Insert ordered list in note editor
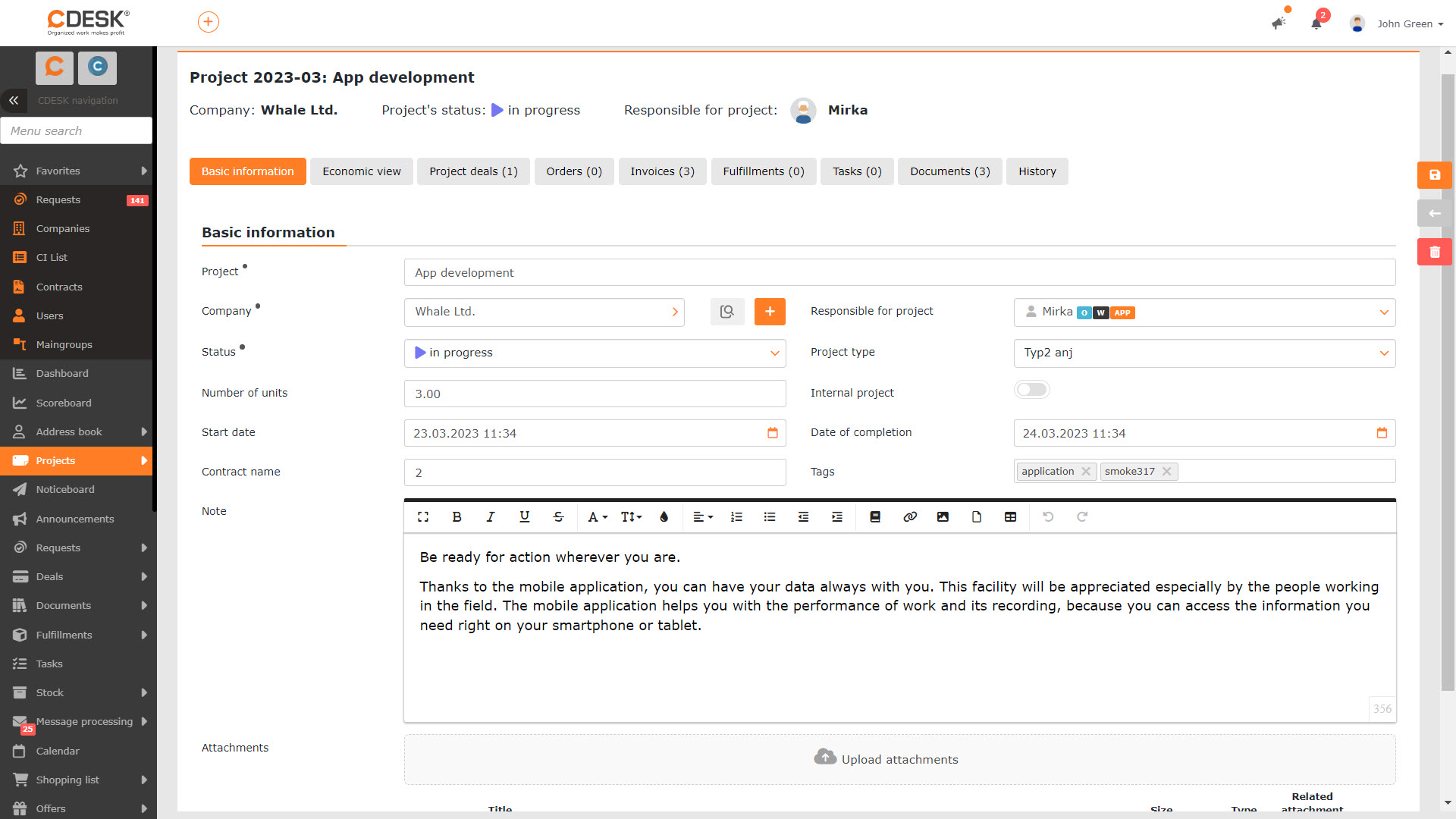Screen dimensions: 1456x819 point(736,517)
